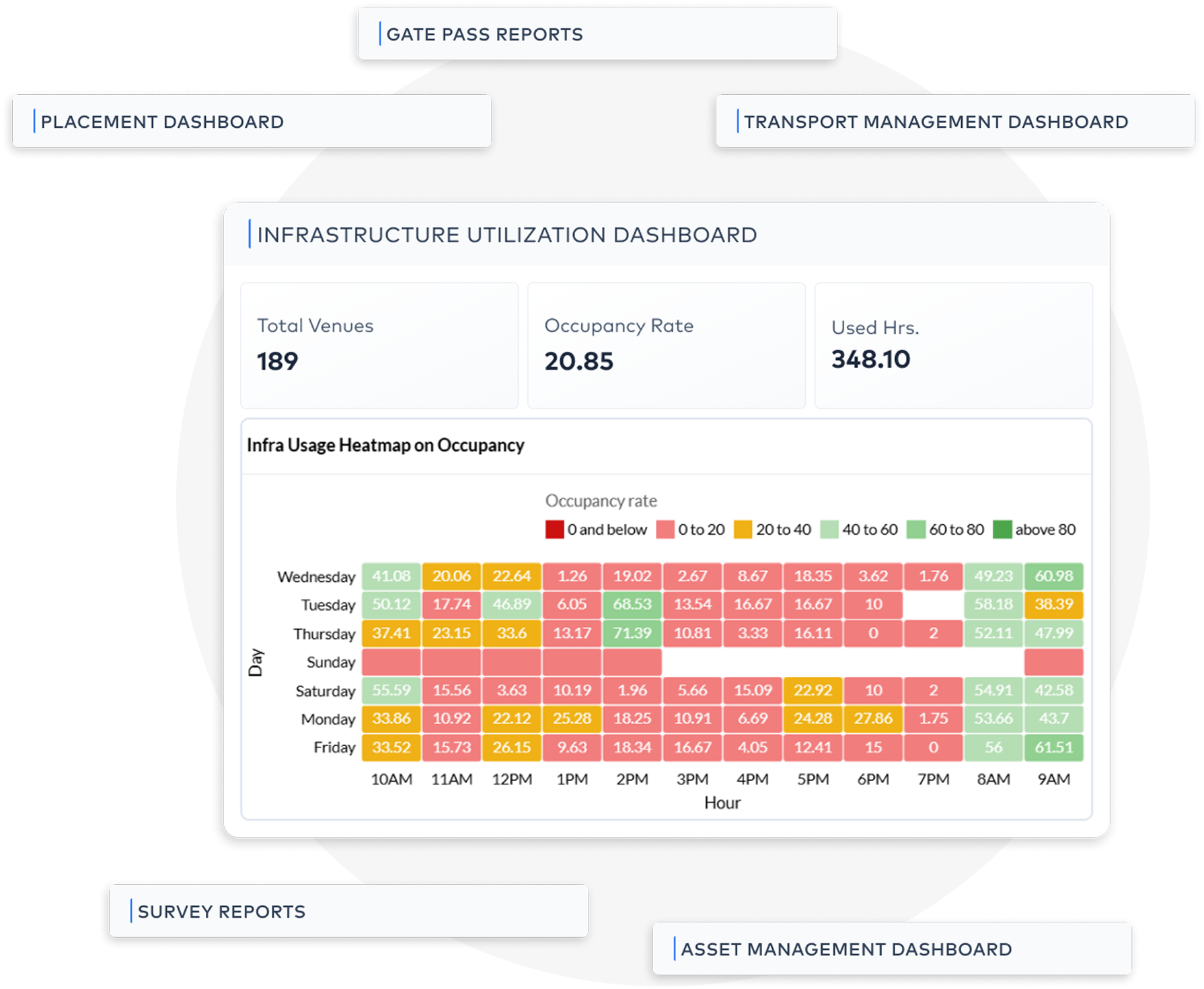Click the Infrastructure Utilization Dashboard heading
Screen dimensions: 1204x989
coord(507,235)
